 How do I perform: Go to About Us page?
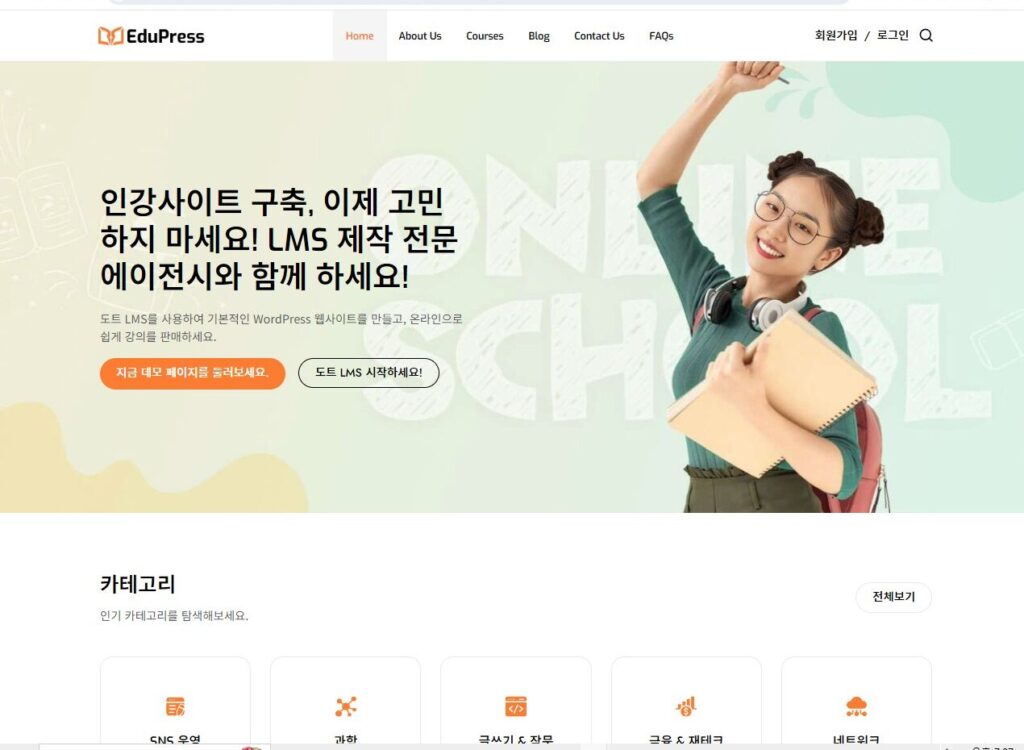[x=420, y=36]
